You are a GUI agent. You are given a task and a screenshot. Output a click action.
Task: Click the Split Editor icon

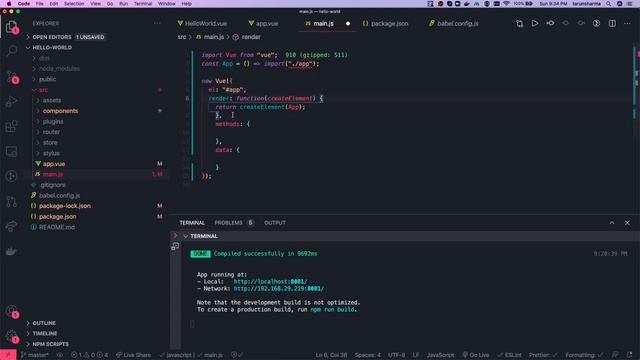[612, 24]
